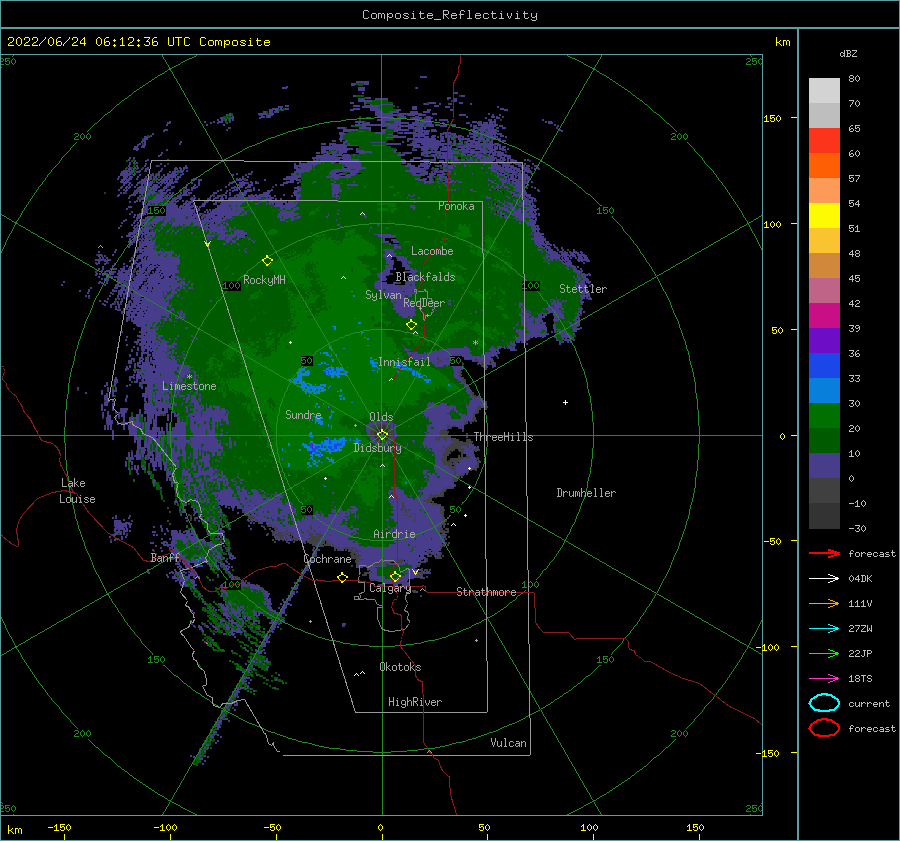Click the red forecast arrow in legend
The image size is (900, 841).
(824, 553)
